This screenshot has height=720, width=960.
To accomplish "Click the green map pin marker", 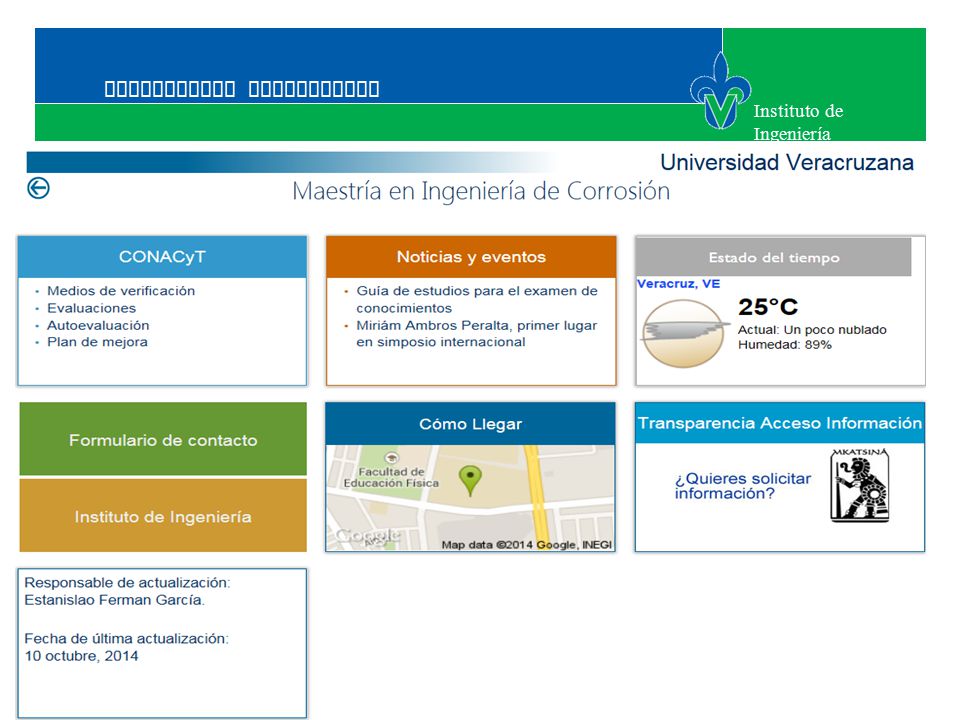I will click(470, 480).
